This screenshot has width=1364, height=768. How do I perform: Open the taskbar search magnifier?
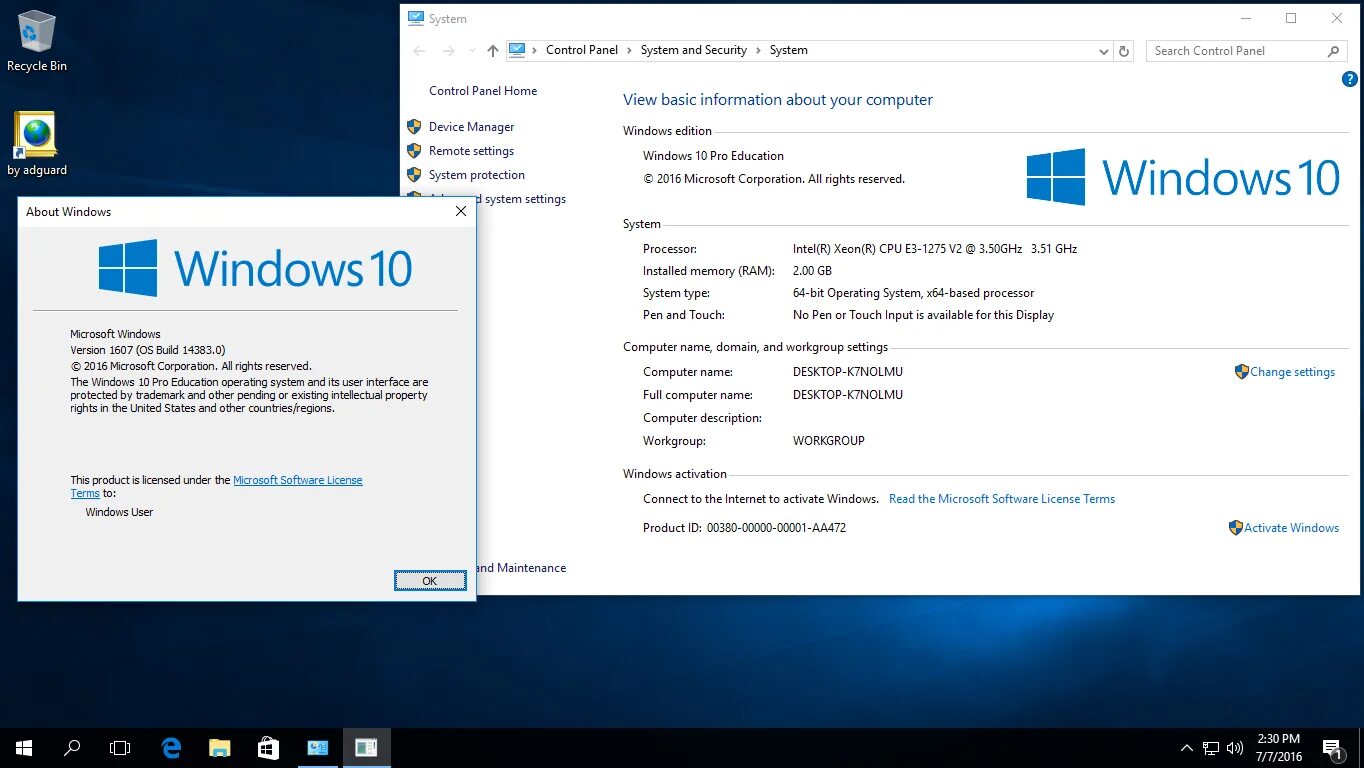(72, 747)
